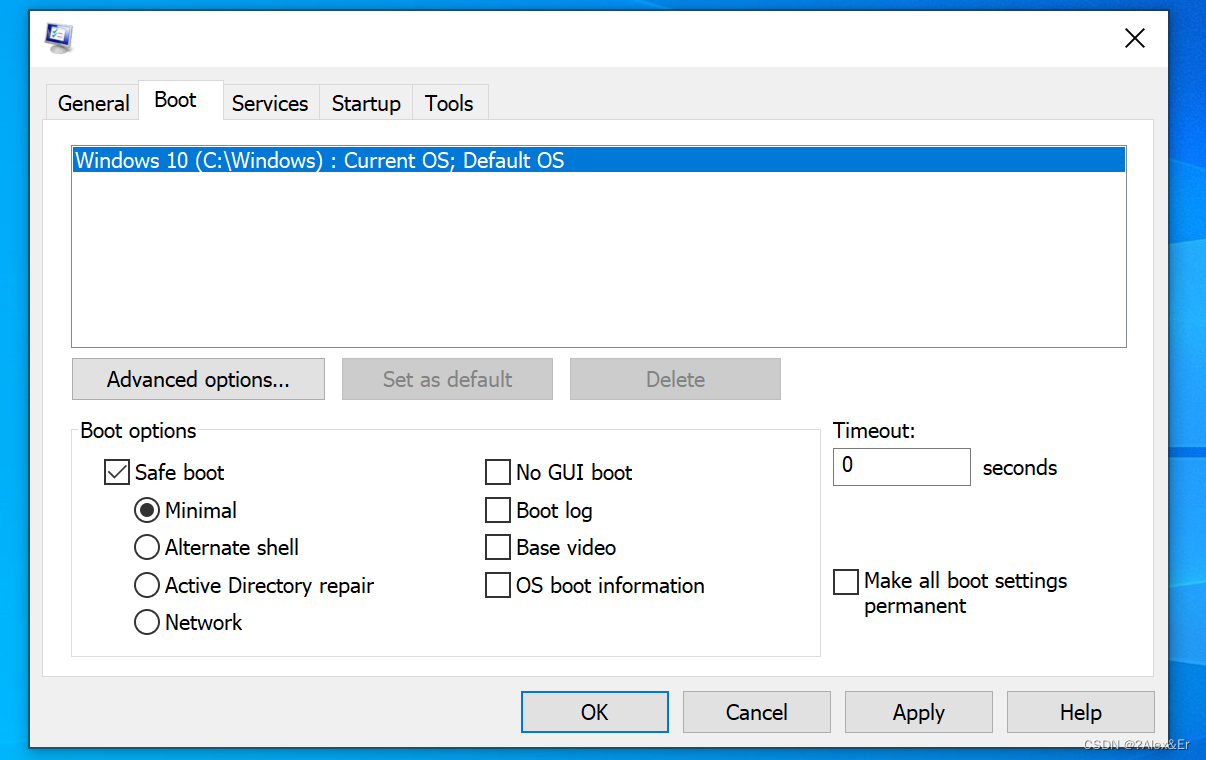Uncheck the Safe boot checkbox
This screenshot has height=760, width=1206.
[x=117, y=472]
